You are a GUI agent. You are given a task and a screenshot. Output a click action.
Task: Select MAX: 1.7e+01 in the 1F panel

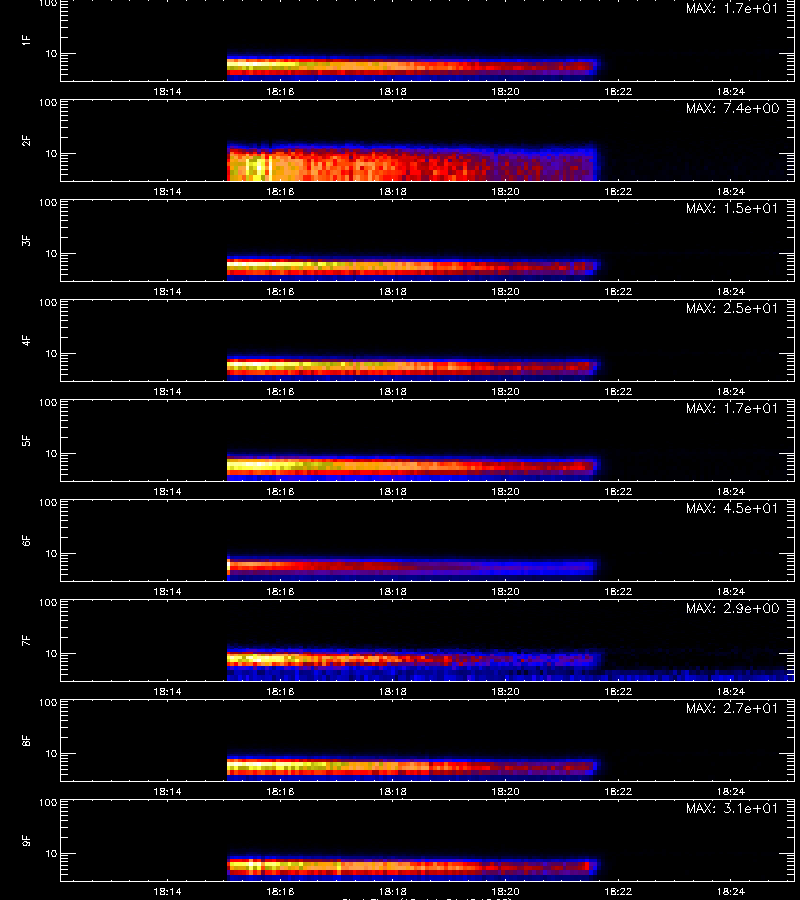click(x=732, y=9)
